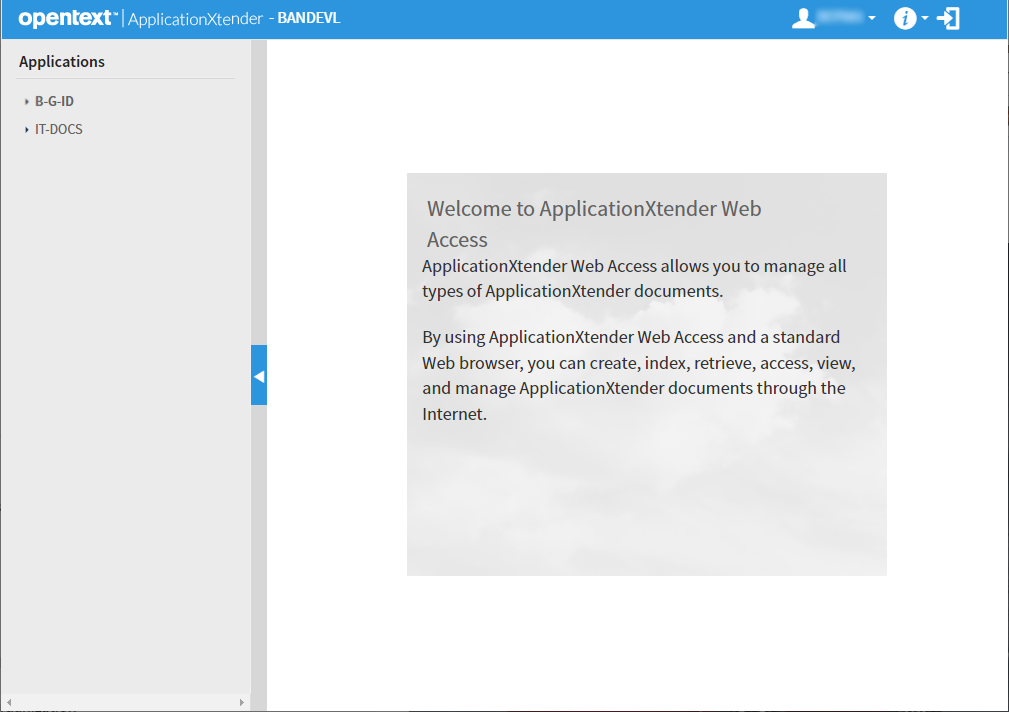
Task: Open the dropdown arrow beside info icon
Action: point(925,19)
